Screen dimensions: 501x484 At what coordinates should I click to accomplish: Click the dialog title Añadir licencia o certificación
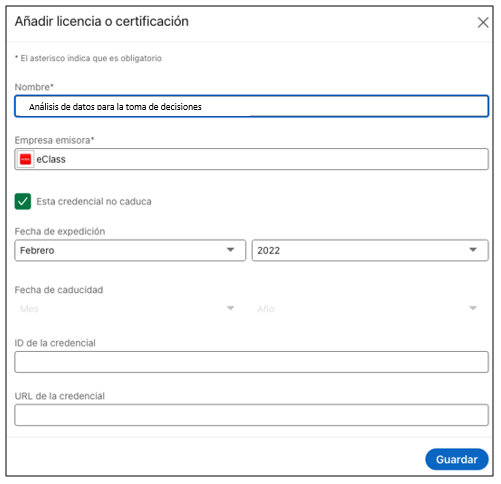point(102,21)
